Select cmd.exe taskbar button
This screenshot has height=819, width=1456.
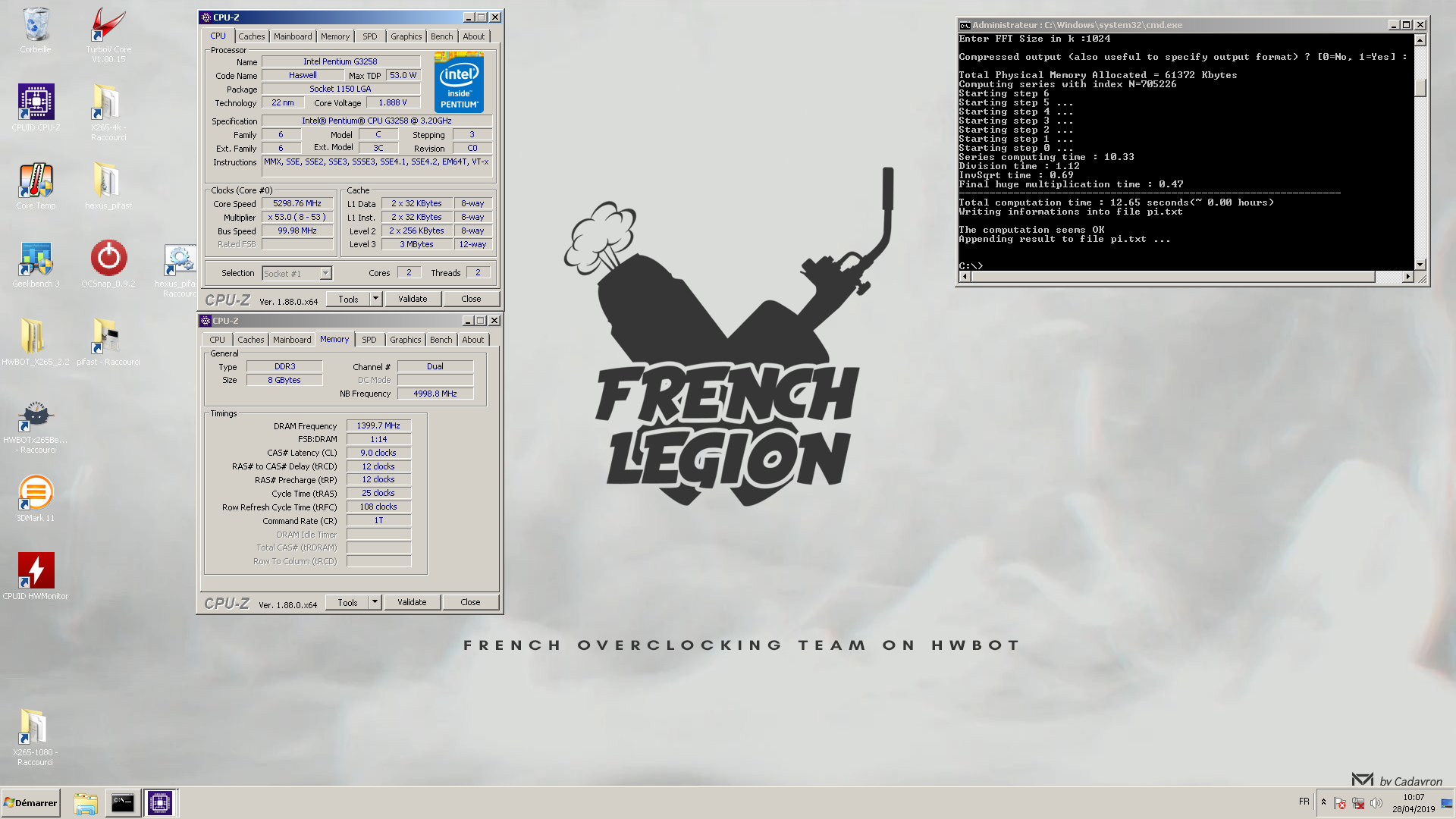click(x=122, y=803)
